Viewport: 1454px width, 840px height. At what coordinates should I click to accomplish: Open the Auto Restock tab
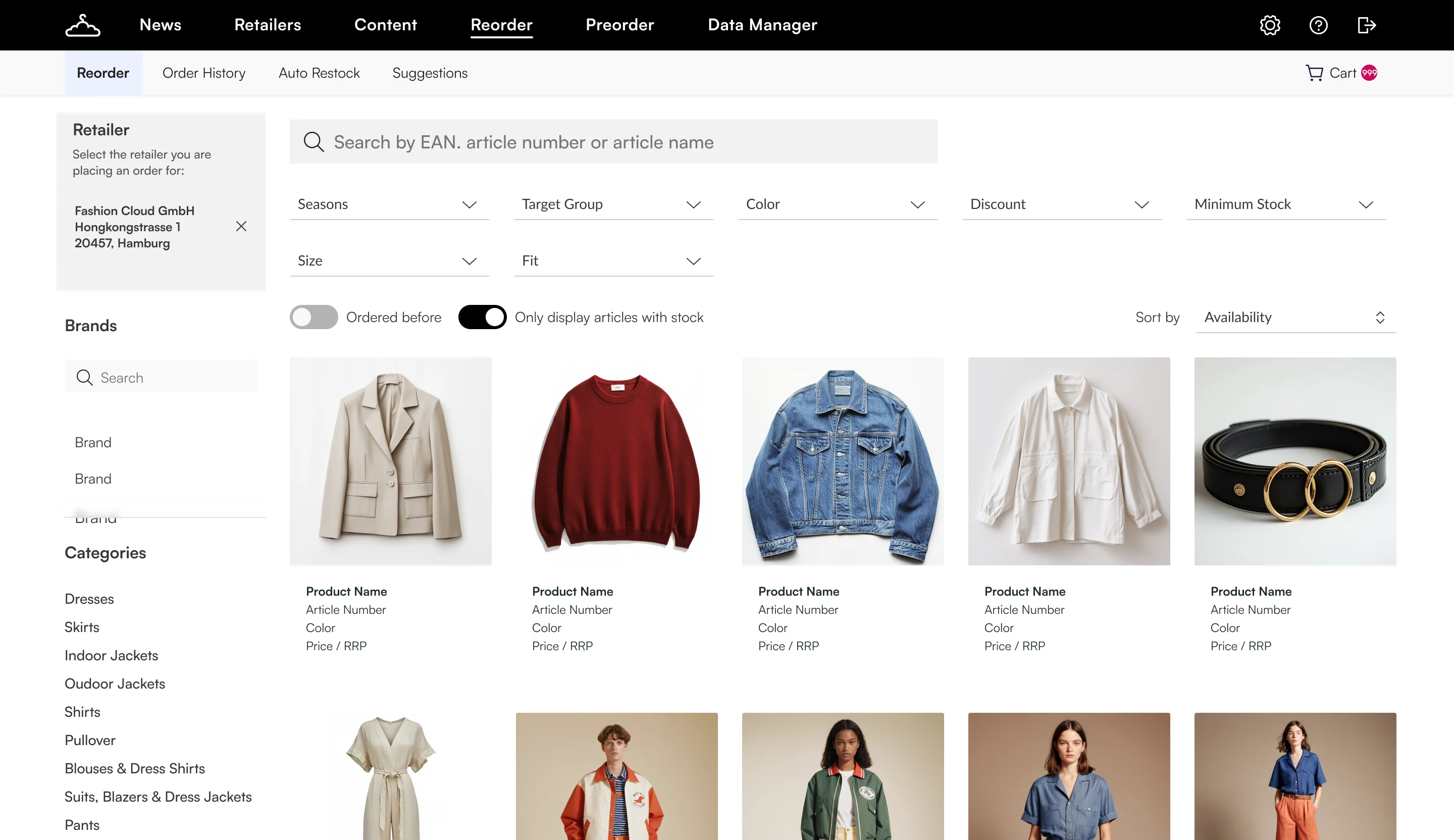coord(319,73)
